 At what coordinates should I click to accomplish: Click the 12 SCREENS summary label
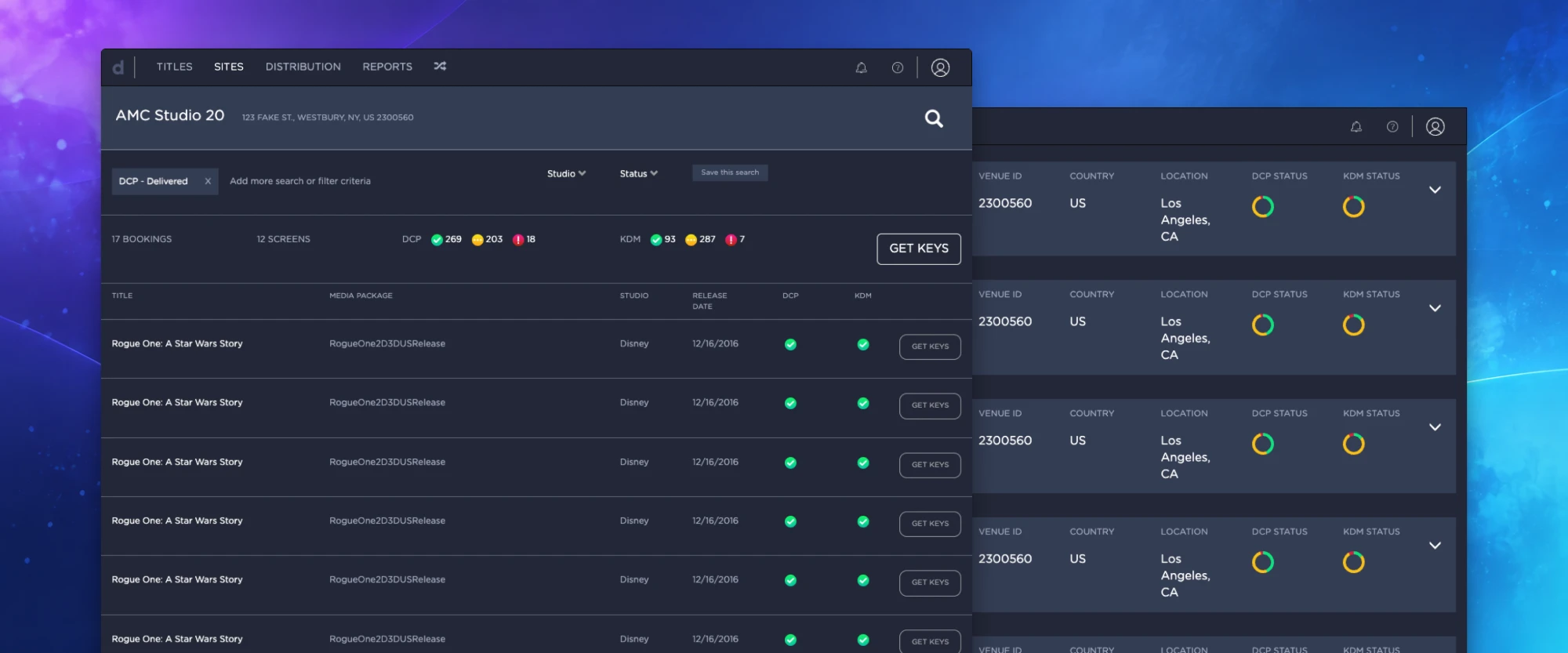(283, 239)
